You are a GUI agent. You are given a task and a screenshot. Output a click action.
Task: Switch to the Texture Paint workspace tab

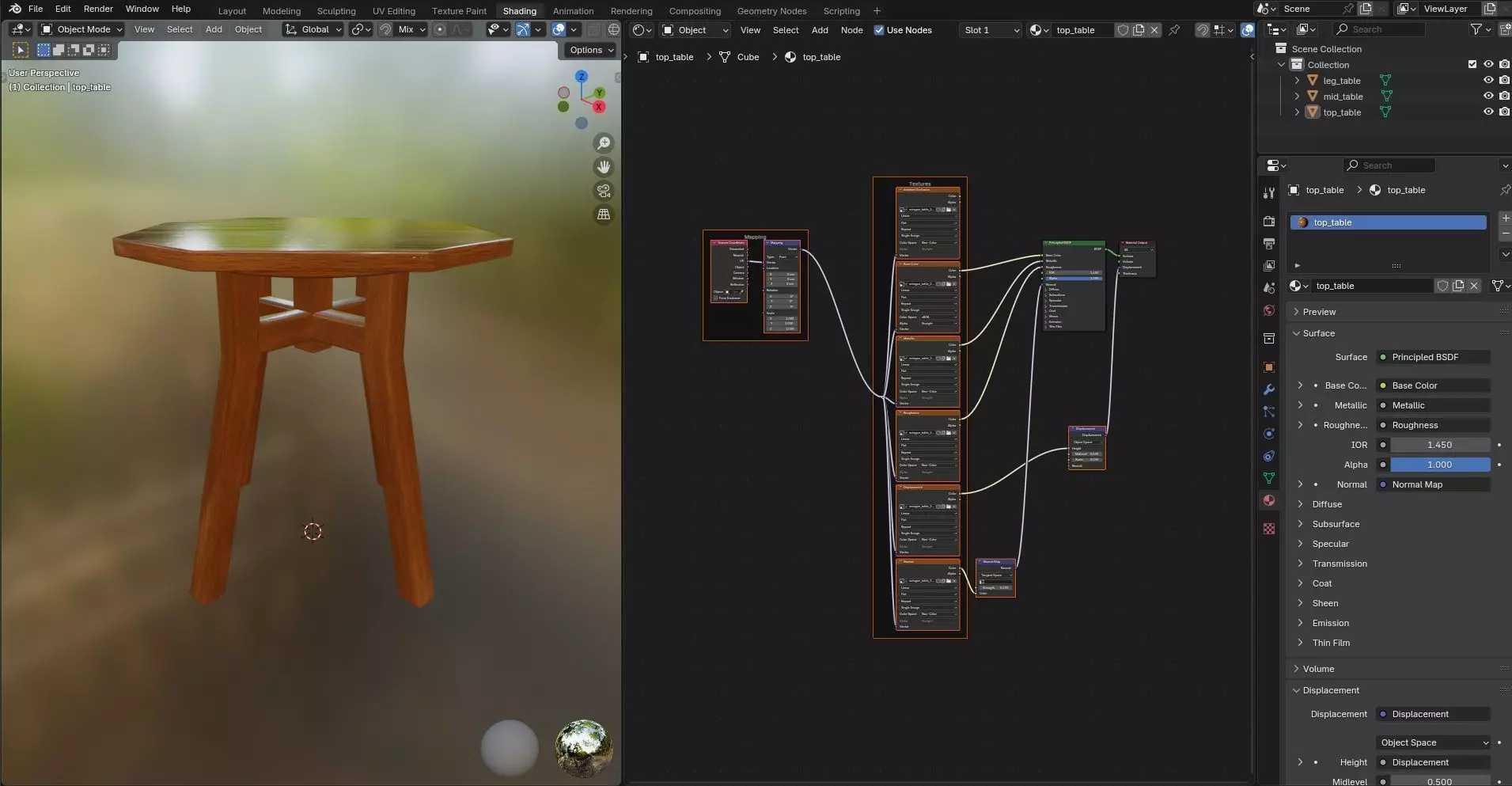[459, 11]
